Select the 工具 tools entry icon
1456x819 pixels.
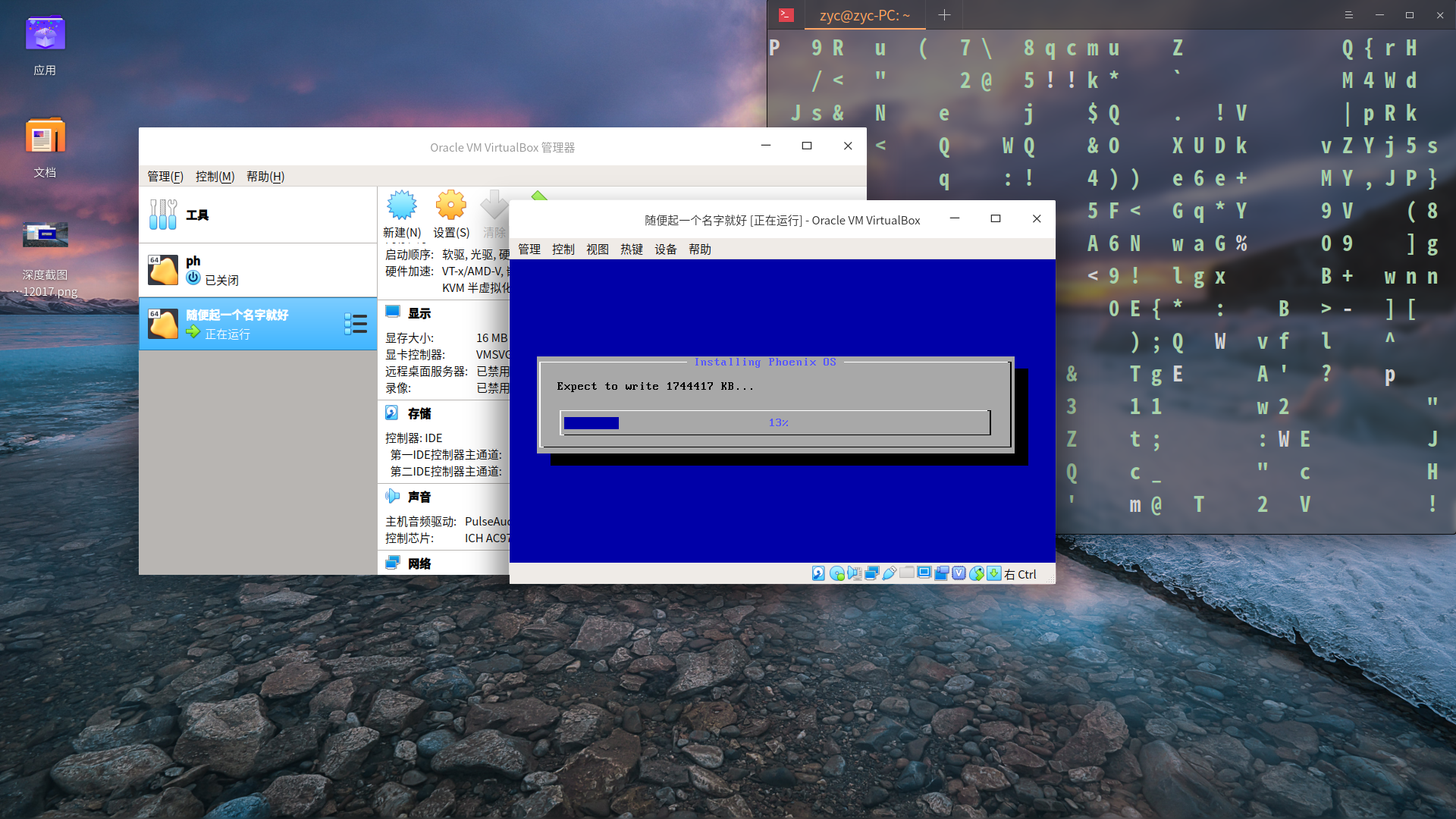point(163,215)
